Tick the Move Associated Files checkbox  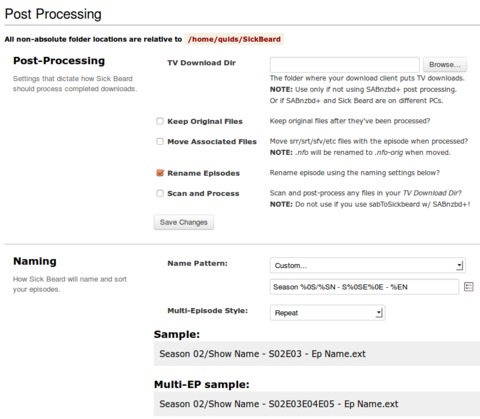pos(160,141)
